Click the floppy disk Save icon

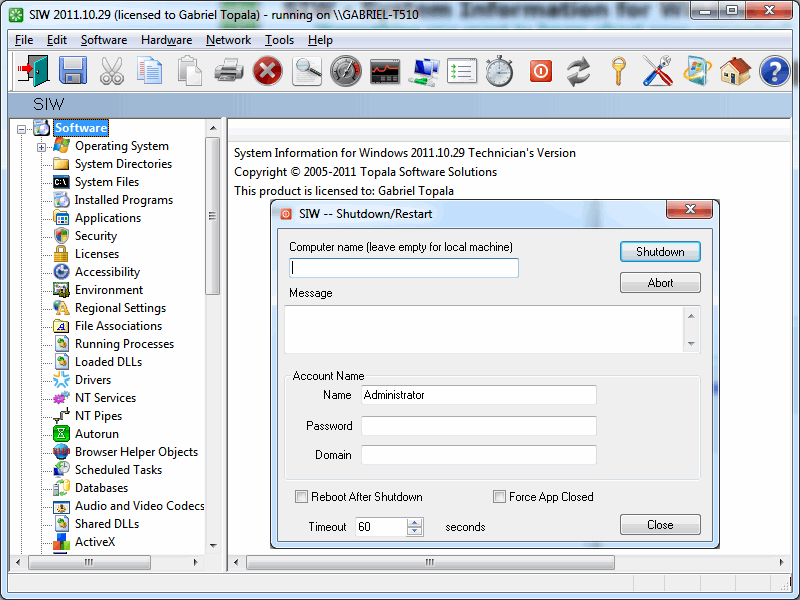(73, 71)
